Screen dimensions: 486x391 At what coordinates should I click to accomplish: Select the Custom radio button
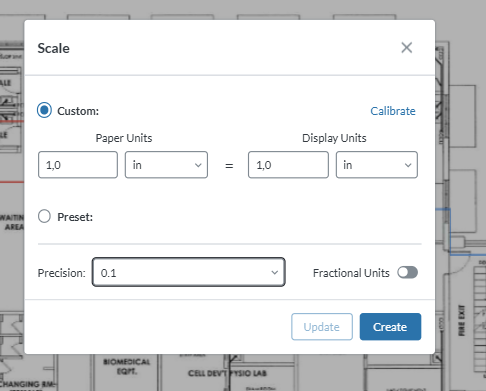44,110
